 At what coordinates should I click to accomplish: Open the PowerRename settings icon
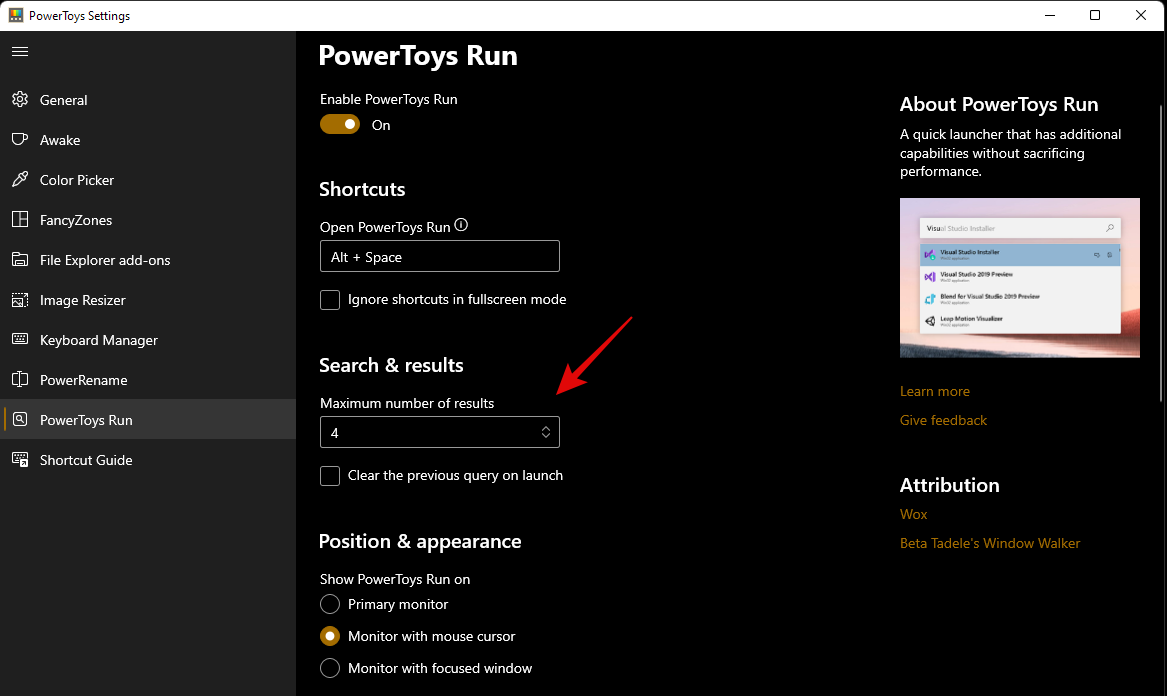point(20,380)
